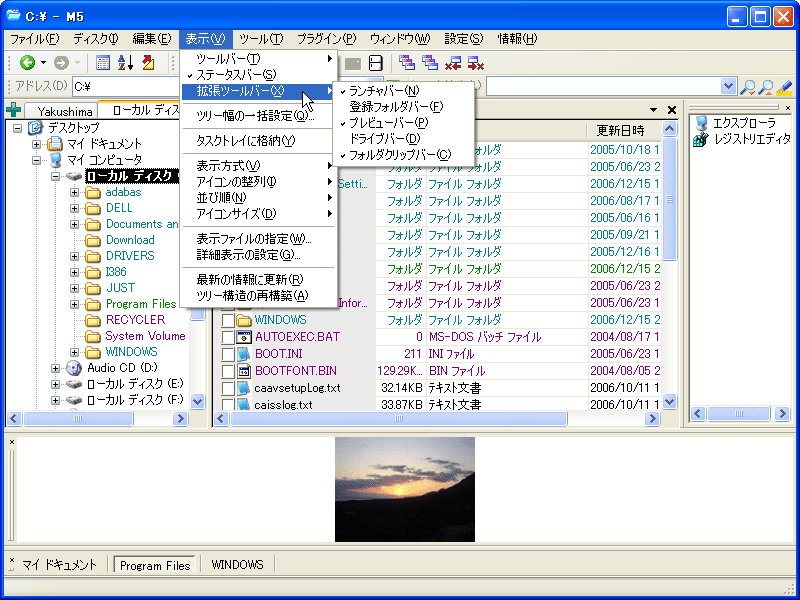Click the red-arrow folder up icon
Viewport: 800px width, 600px height.
148,63
